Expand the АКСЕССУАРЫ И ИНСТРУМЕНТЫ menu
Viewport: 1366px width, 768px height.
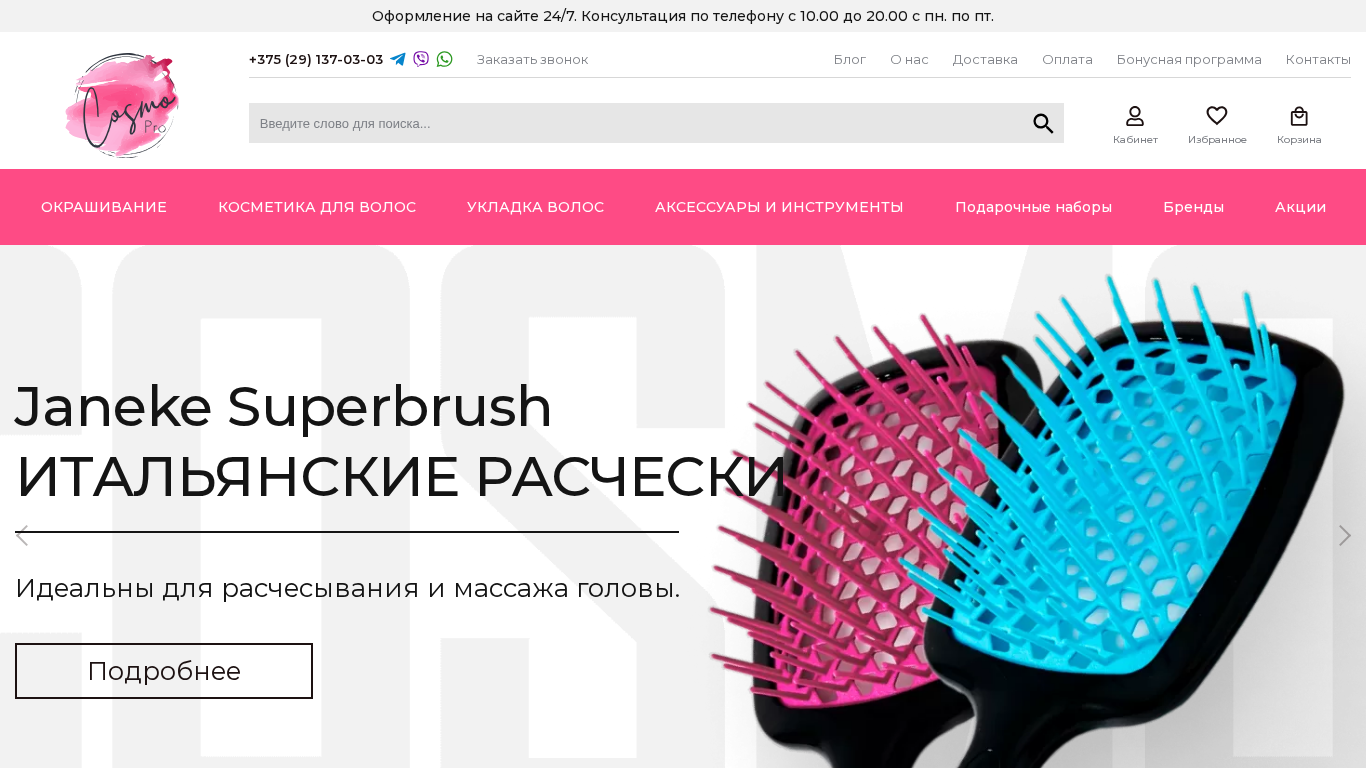click(x=779, y=207)
